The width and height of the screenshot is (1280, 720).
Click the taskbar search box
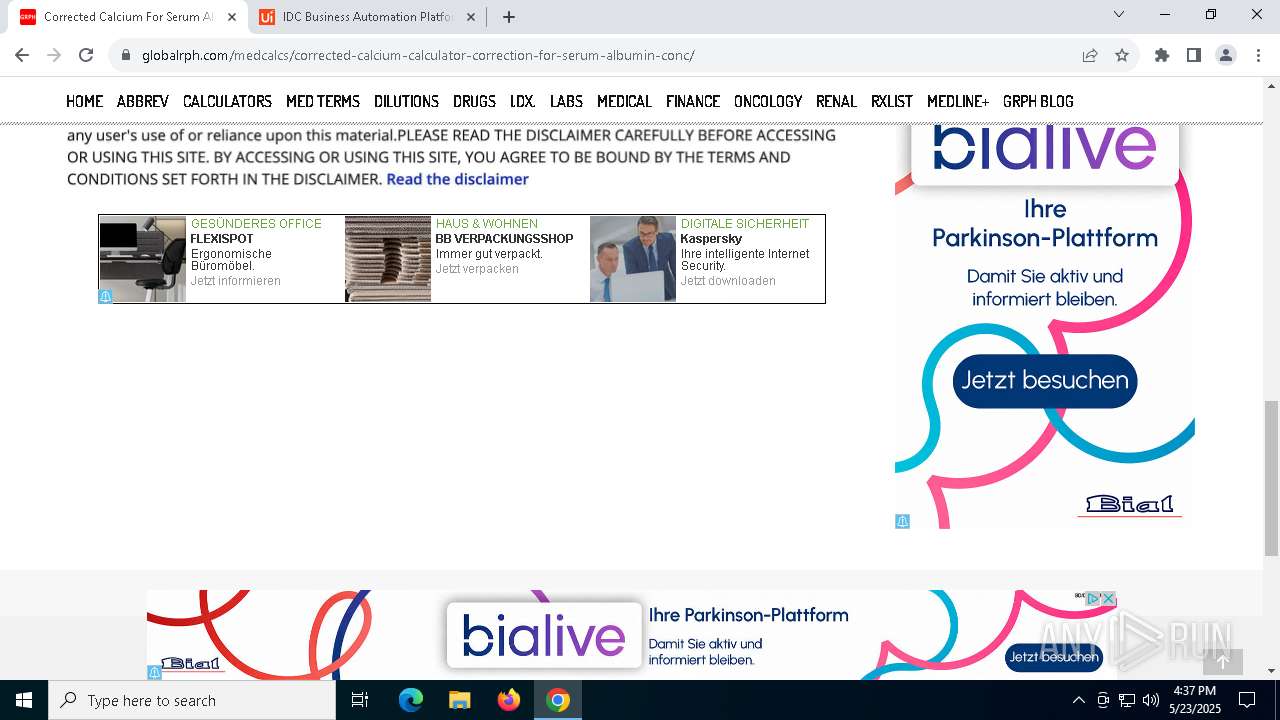(192, 700)
